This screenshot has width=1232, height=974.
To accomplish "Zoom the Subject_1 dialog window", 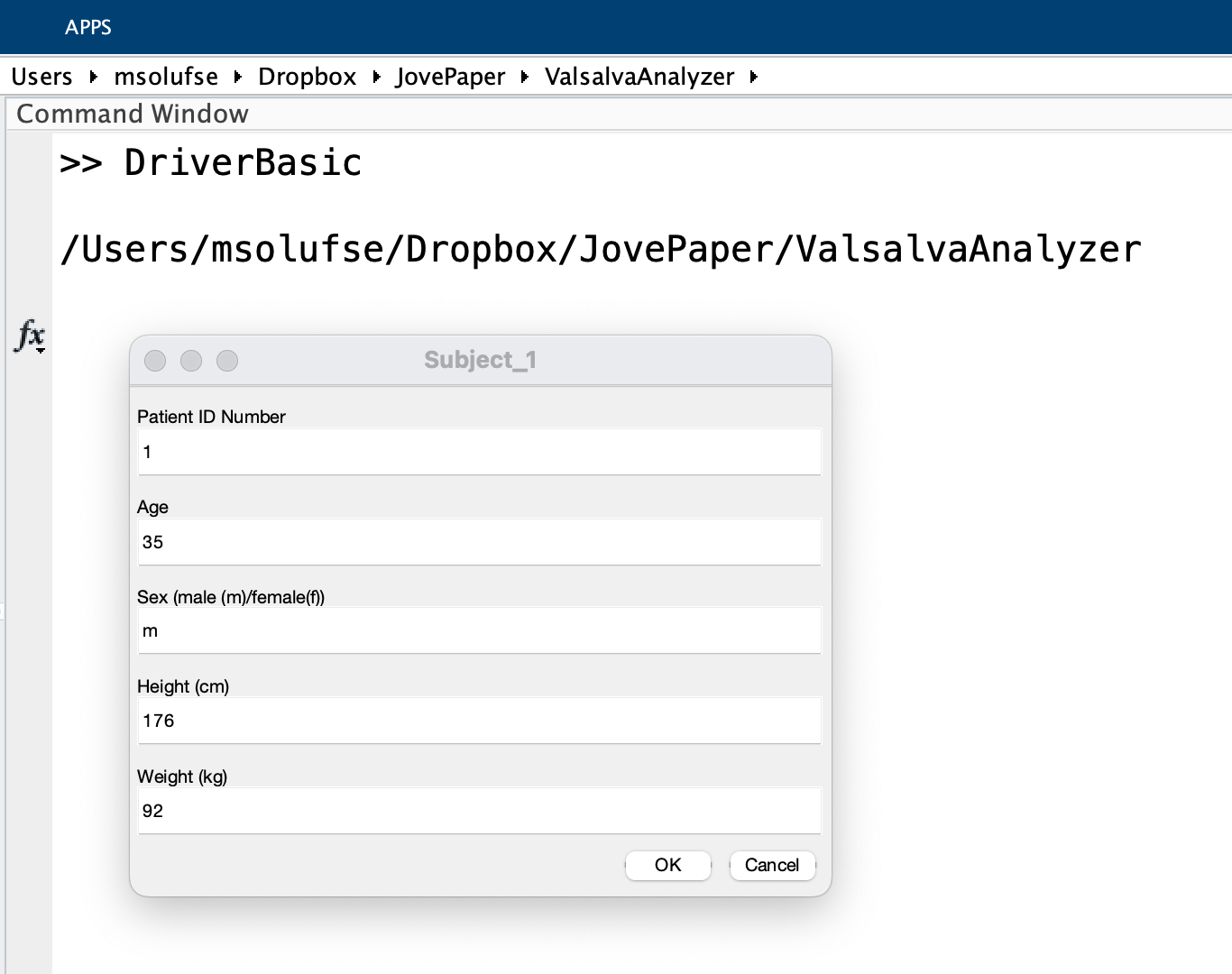I will point(227,361).
